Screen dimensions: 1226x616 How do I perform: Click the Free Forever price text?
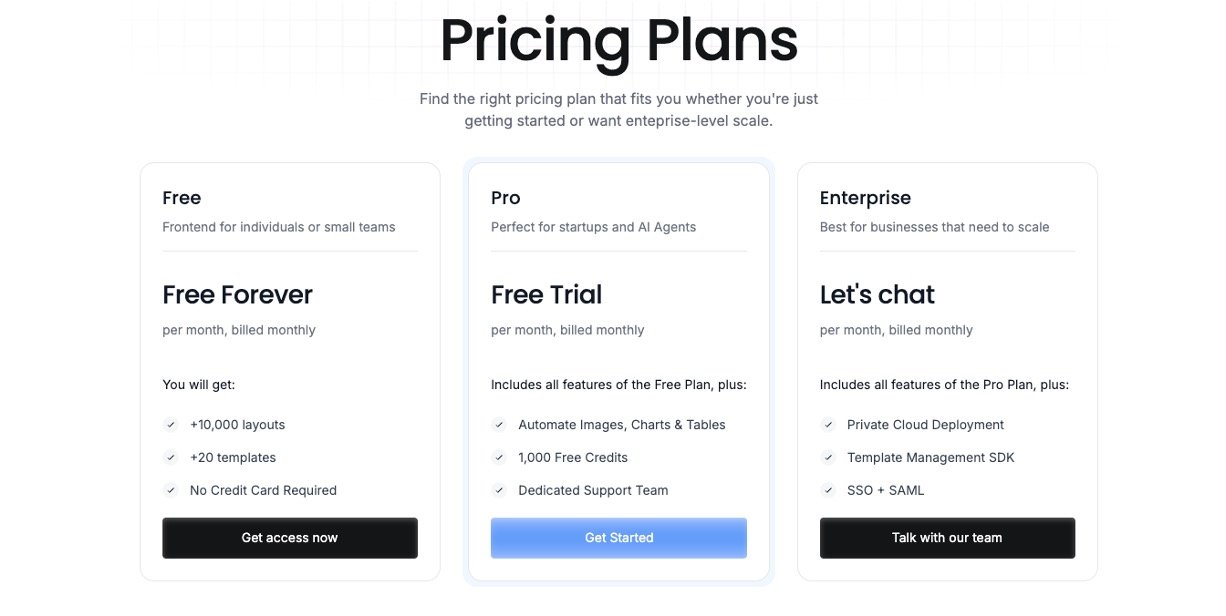click(237, 295)
